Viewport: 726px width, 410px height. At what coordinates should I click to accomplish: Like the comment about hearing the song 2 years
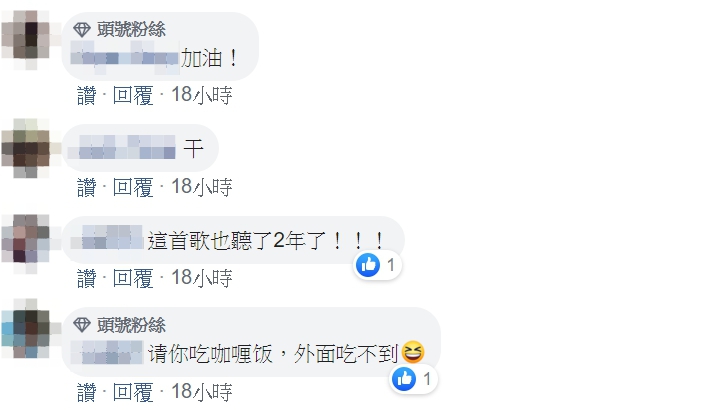[x=87, y=279]
